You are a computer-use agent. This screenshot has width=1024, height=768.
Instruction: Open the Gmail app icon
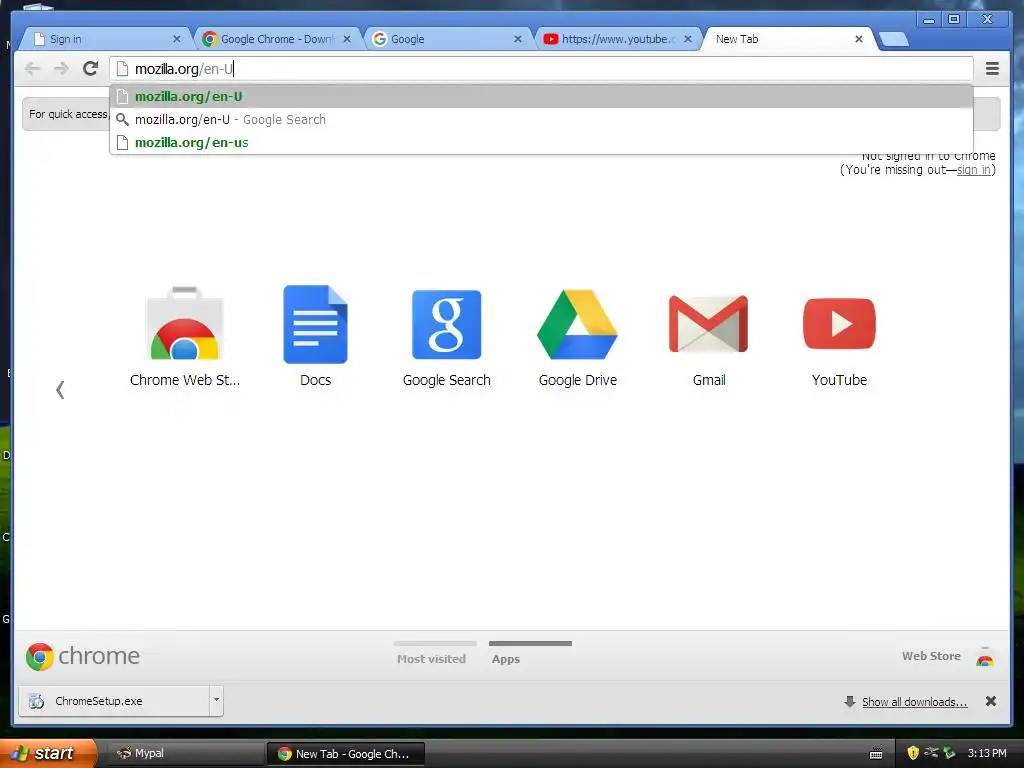tap(709, 324)
